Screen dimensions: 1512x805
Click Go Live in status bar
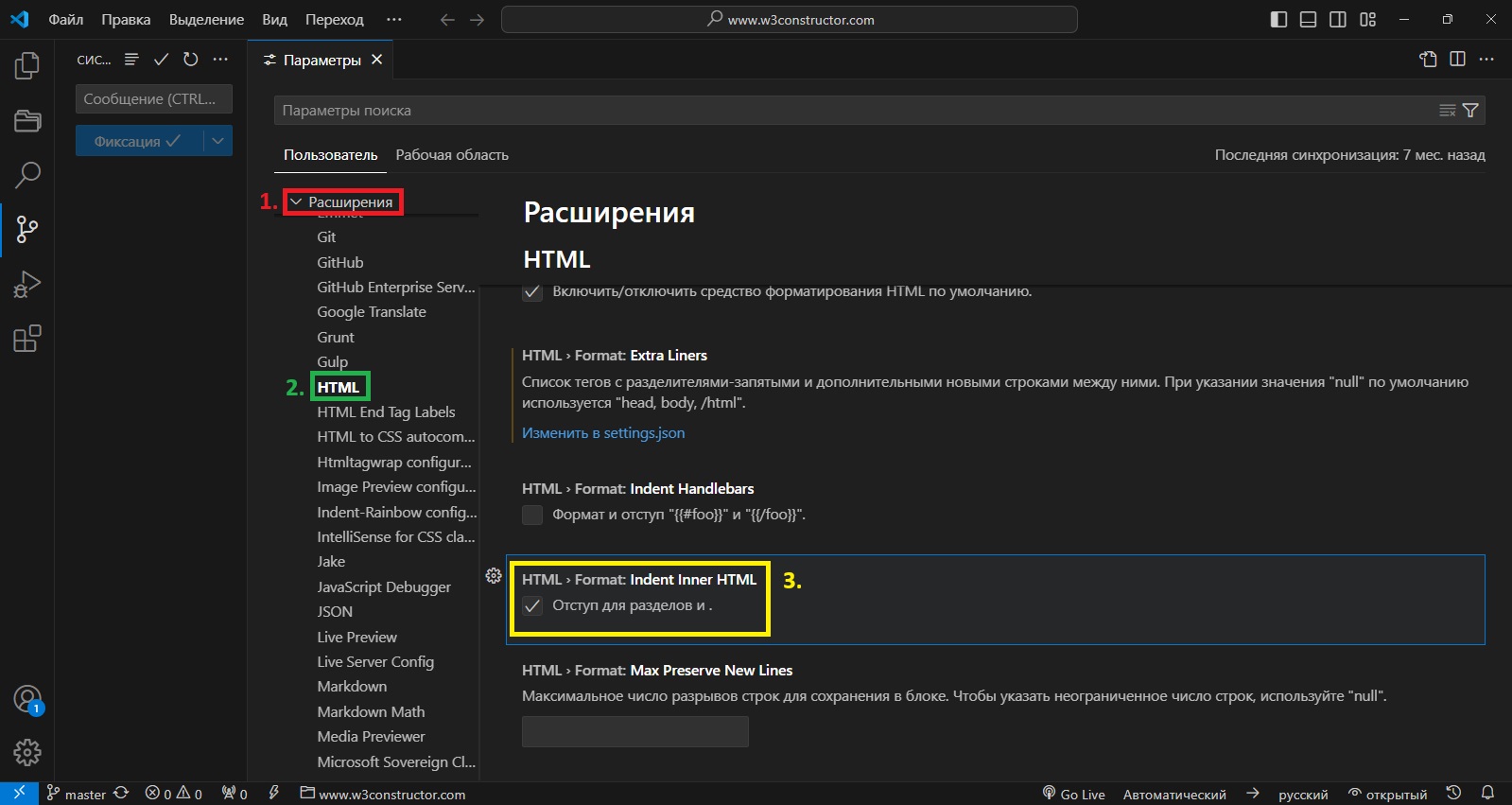[1073, 794]
